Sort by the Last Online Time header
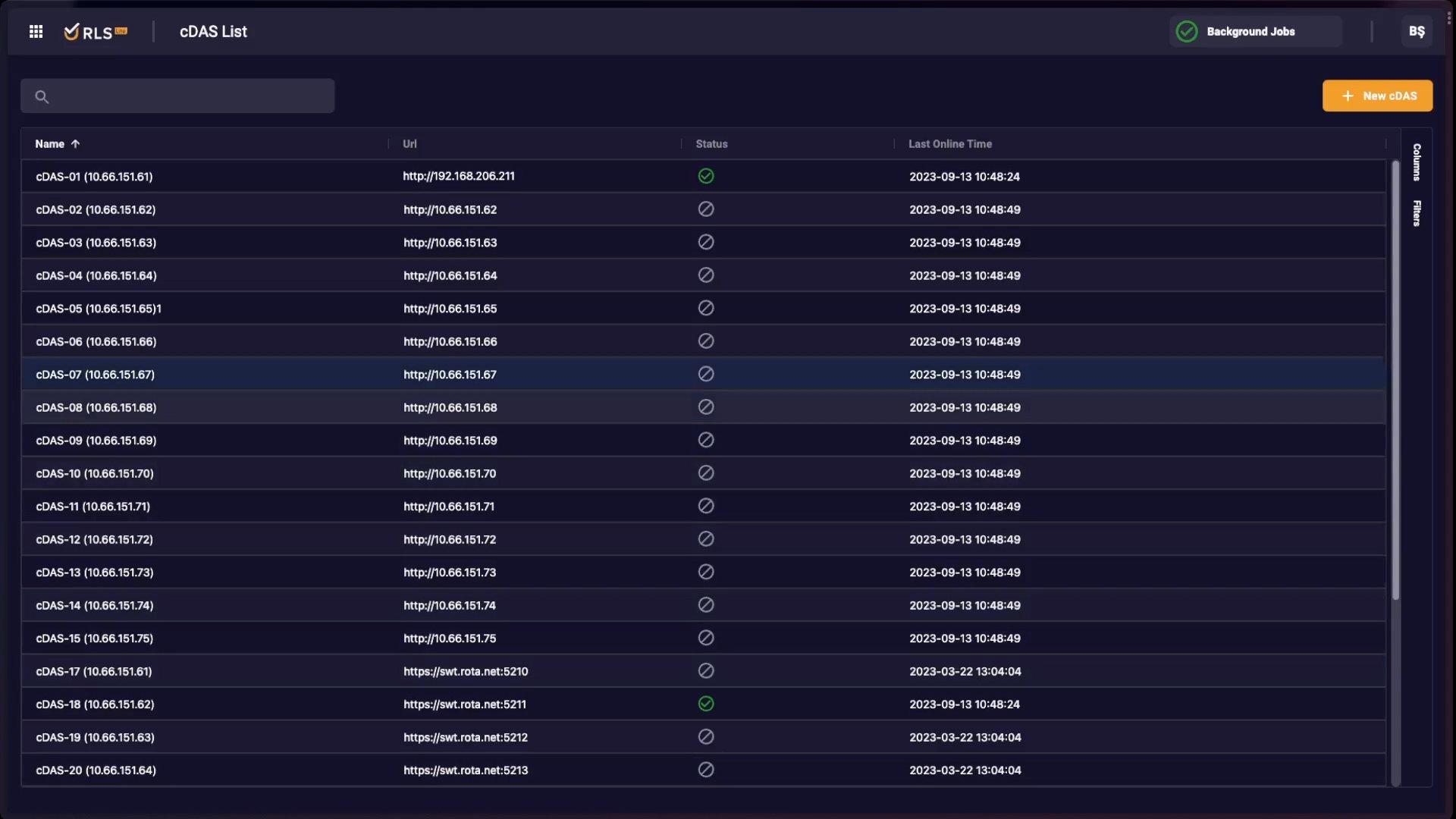1456x819 pixels. pos(949,144)
